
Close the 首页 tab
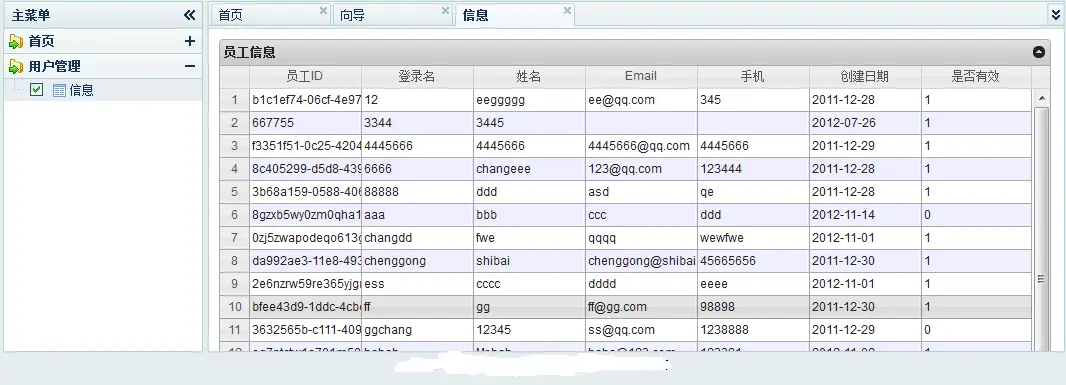(x=323, y=10)
